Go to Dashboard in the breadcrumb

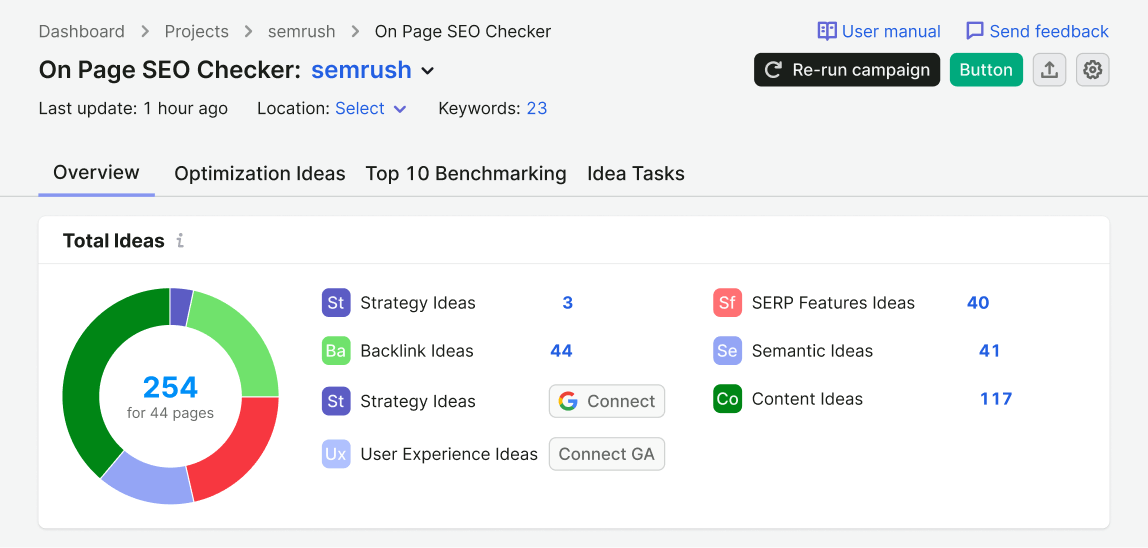(81, 32)
